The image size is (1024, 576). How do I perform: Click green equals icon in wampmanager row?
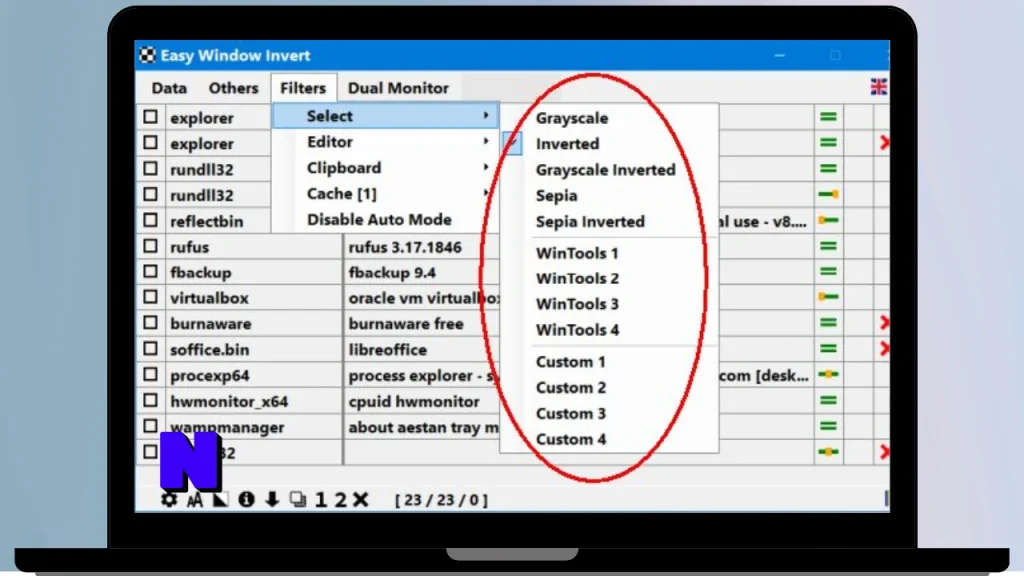pyautogui.click(x=828, y=426)
